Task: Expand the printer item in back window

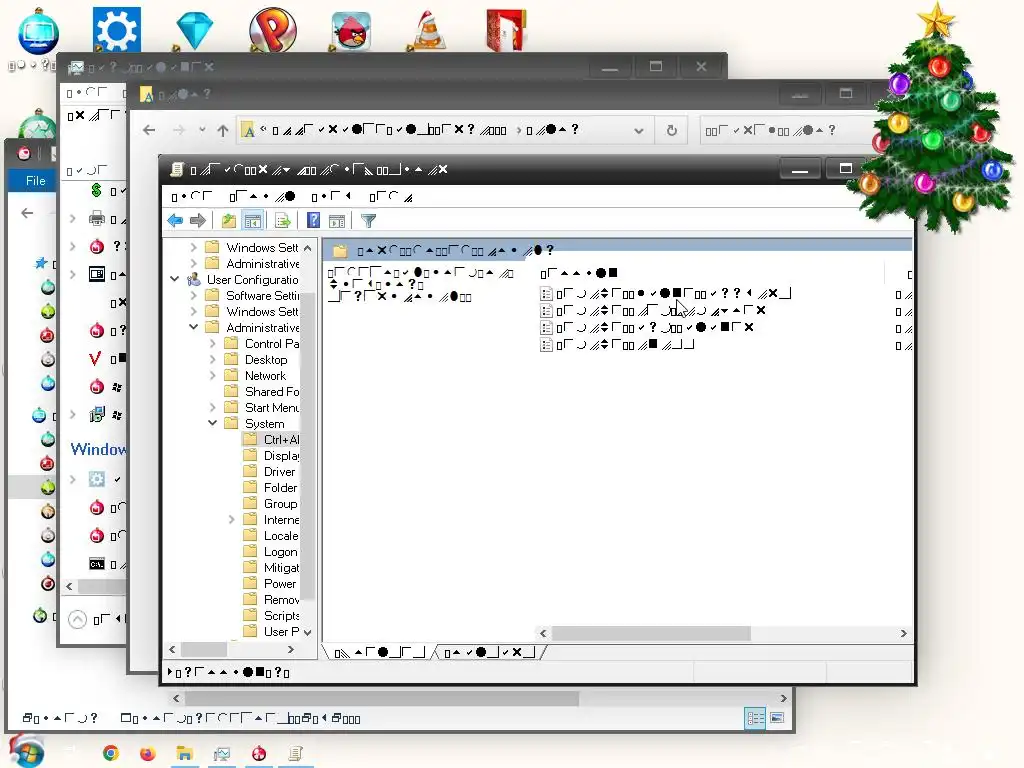Action: pyautogui.click(x=72, y=219)
